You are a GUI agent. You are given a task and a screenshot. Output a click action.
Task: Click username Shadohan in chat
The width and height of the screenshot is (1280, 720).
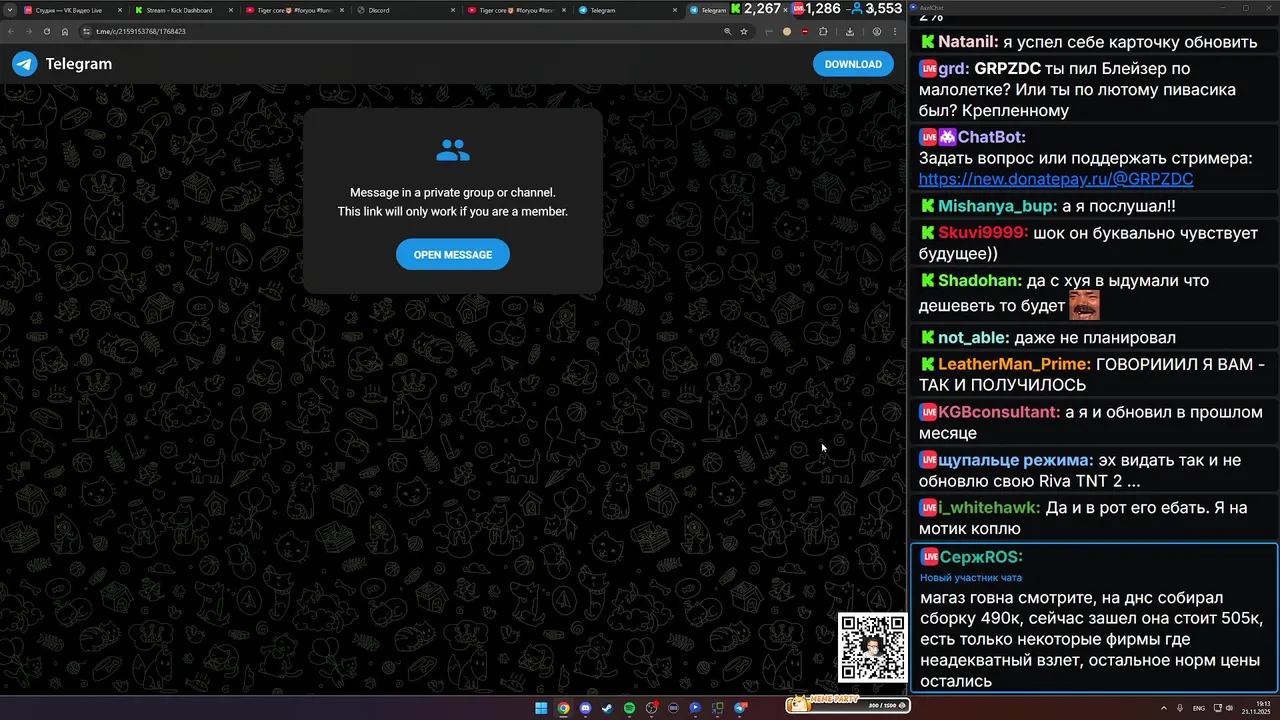pos(980,281)
